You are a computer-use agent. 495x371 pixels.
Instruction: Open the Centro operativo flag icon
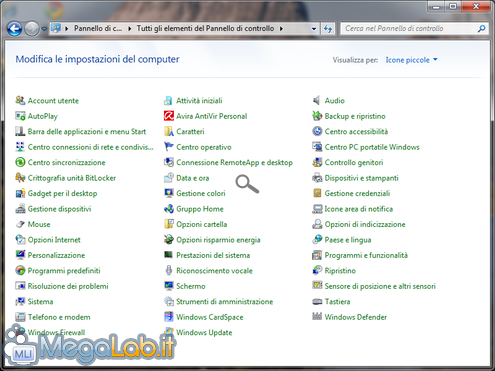click(x=169, y=147)
